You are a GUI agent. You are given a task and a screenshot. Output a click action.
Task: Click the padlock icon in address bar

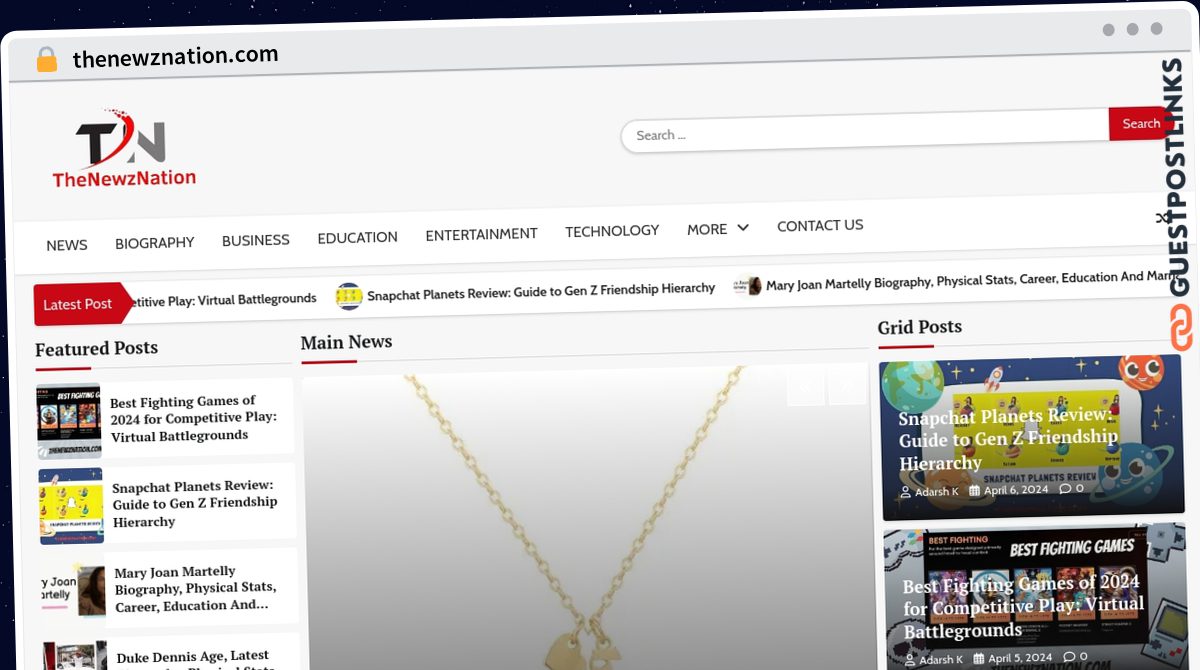click(47, 60)
